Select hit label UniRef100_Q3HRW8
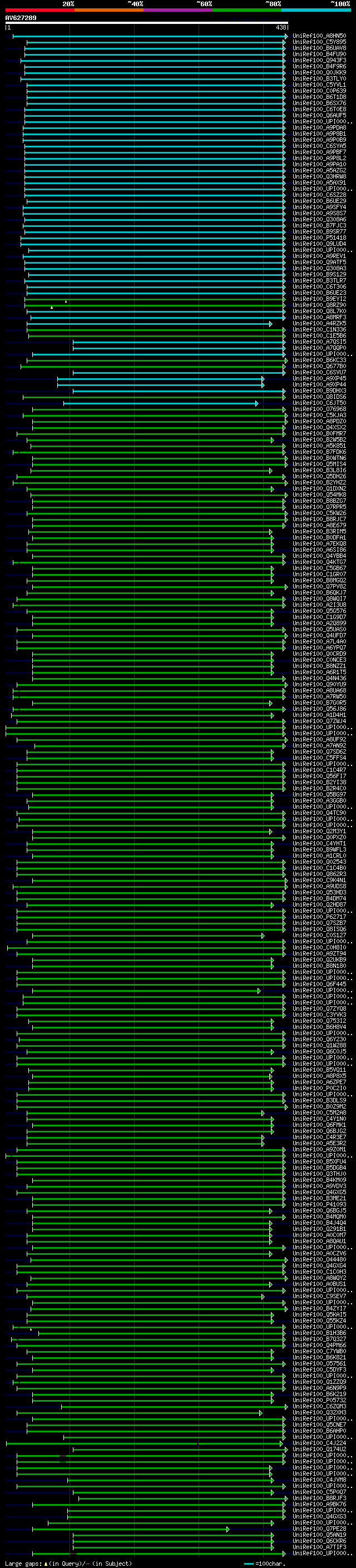The width and height of the screenshot is (356, 1568). point(319,176)
